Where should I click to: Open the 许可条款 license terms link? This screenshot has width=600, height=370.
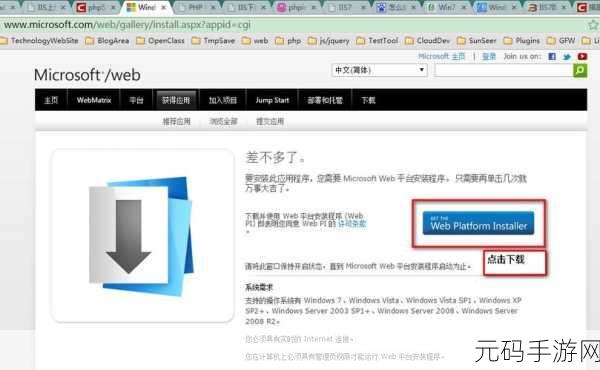tap(352, 223)
